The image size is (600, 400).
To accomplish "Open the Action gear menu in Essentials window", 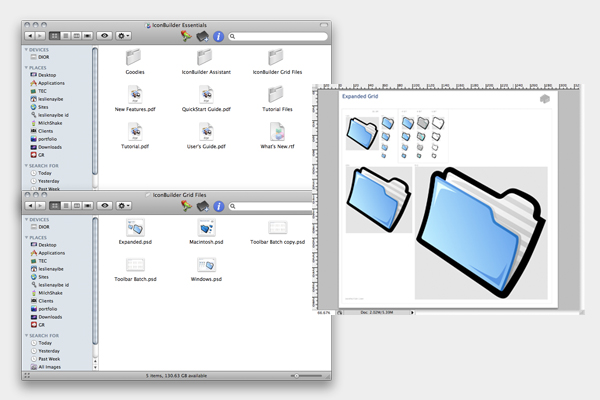I will point(124,36).
